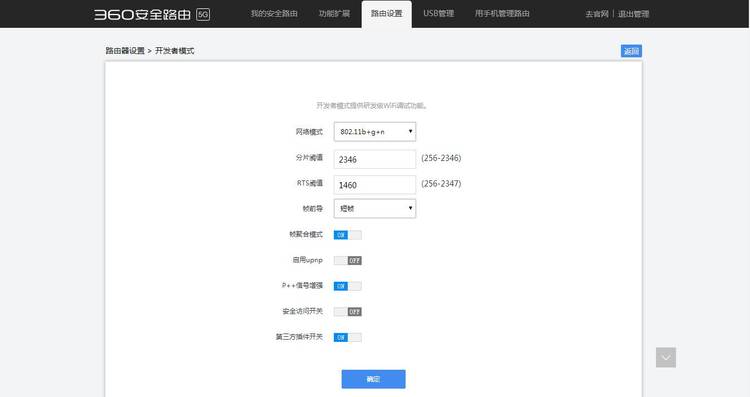Open the 网络模式 802.11b+g+n dropdown

click(x=375, y=132)
